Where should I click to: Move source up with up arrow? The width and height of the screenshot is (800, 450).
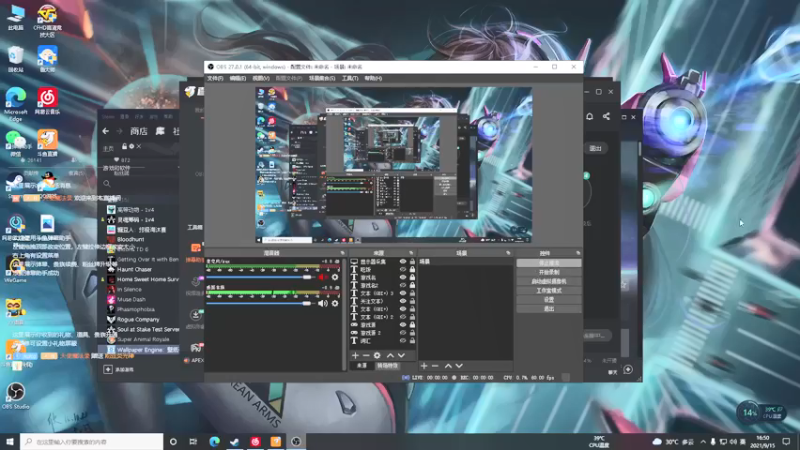390,355
